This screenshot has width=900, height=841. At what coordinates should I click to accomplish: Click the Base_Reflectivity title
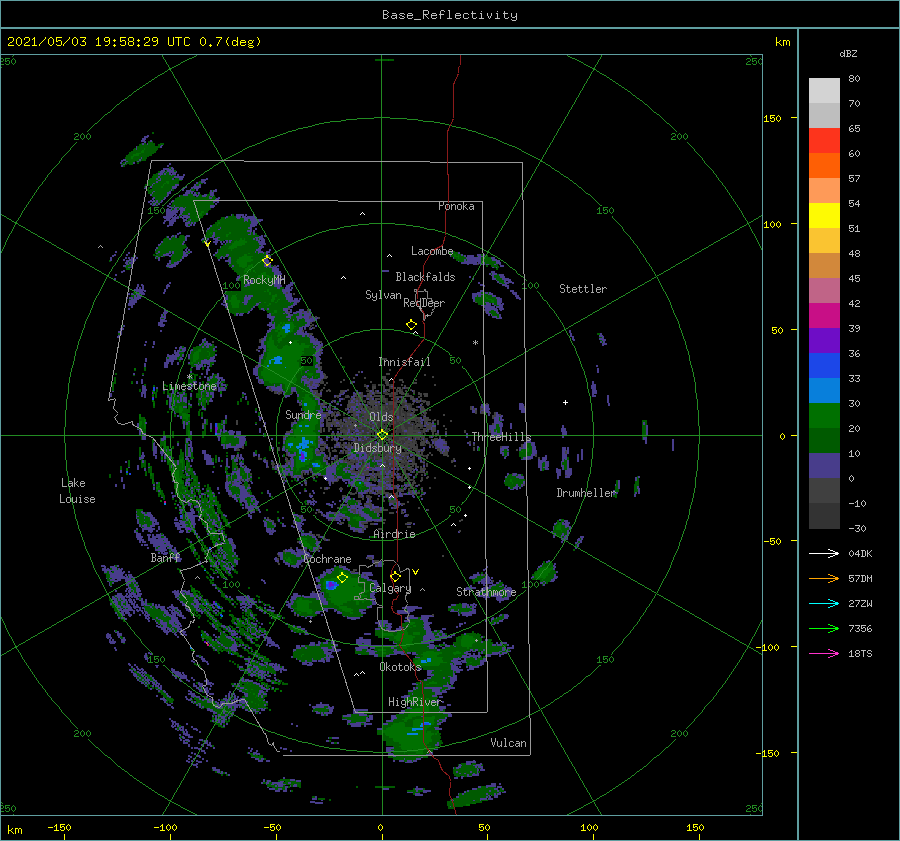450,15
